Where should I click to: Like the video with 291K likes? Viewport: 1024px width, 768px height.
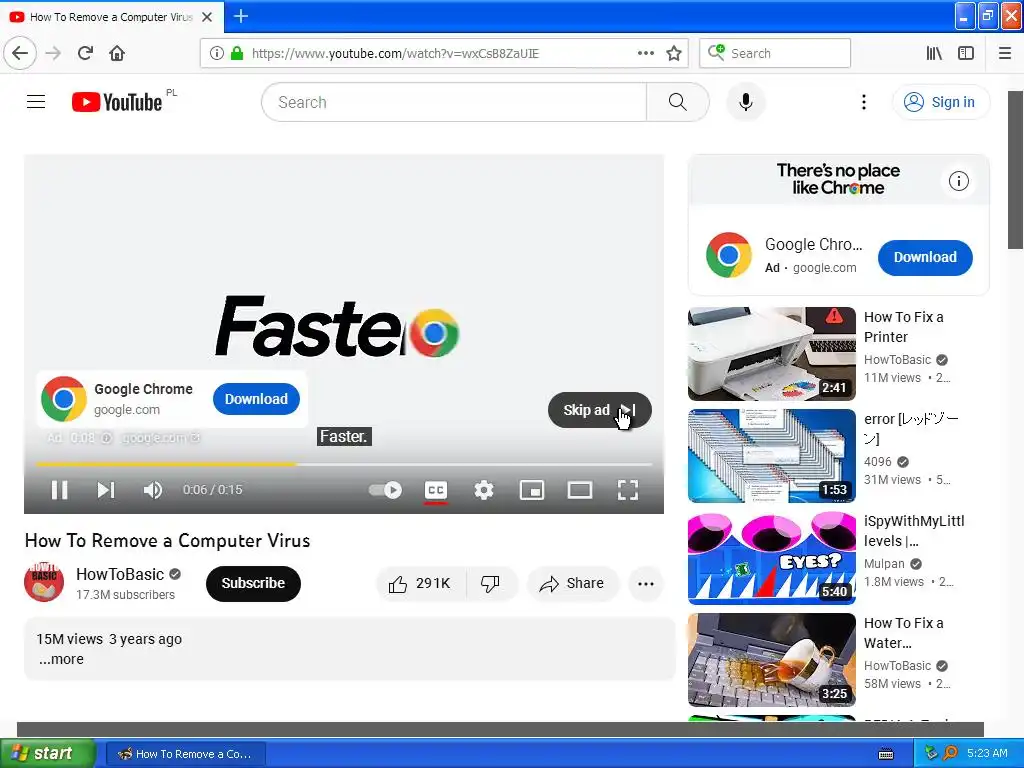tap(421, 583)
